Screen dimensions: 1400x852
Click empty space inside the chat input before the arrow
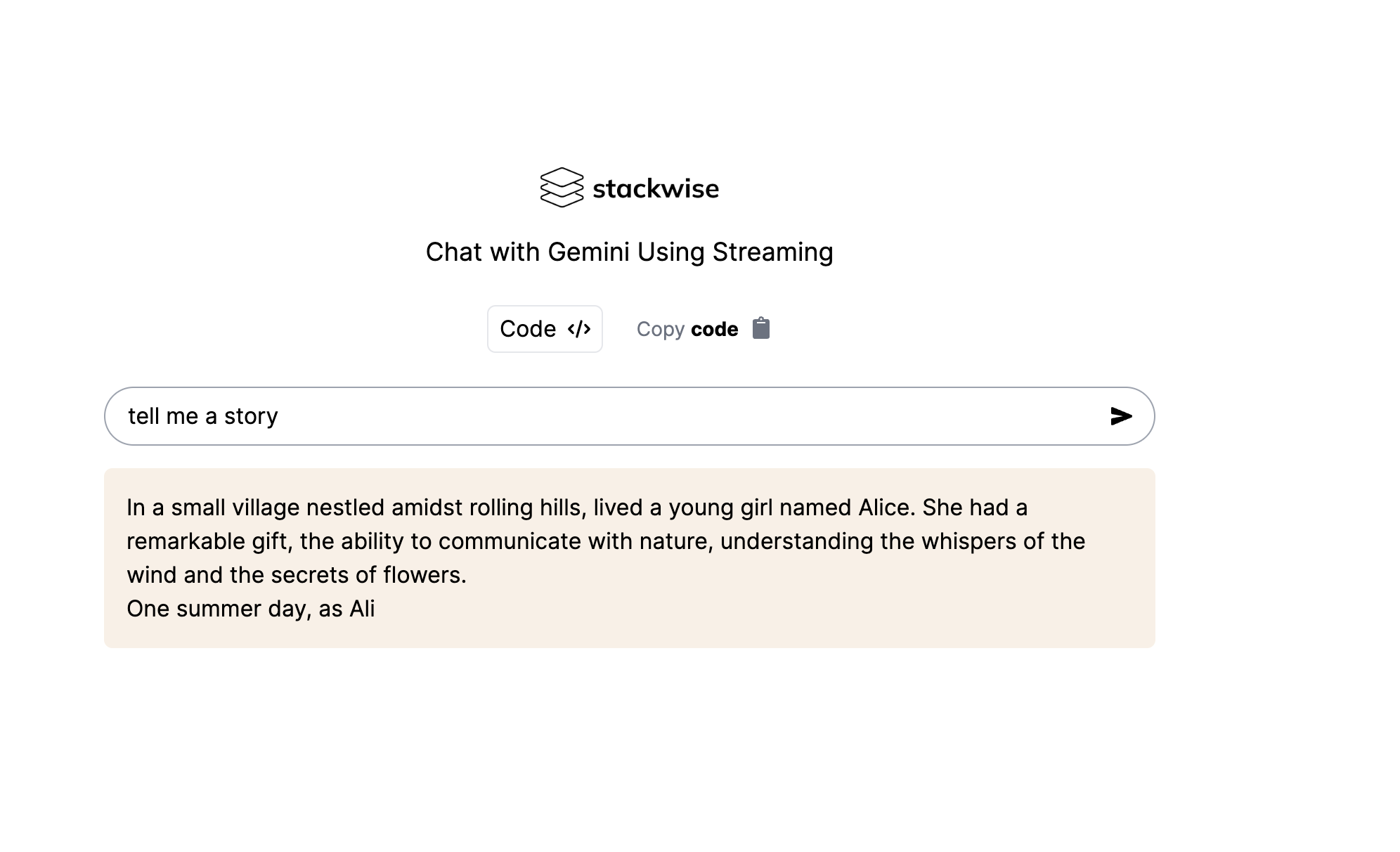pos(689,416)
